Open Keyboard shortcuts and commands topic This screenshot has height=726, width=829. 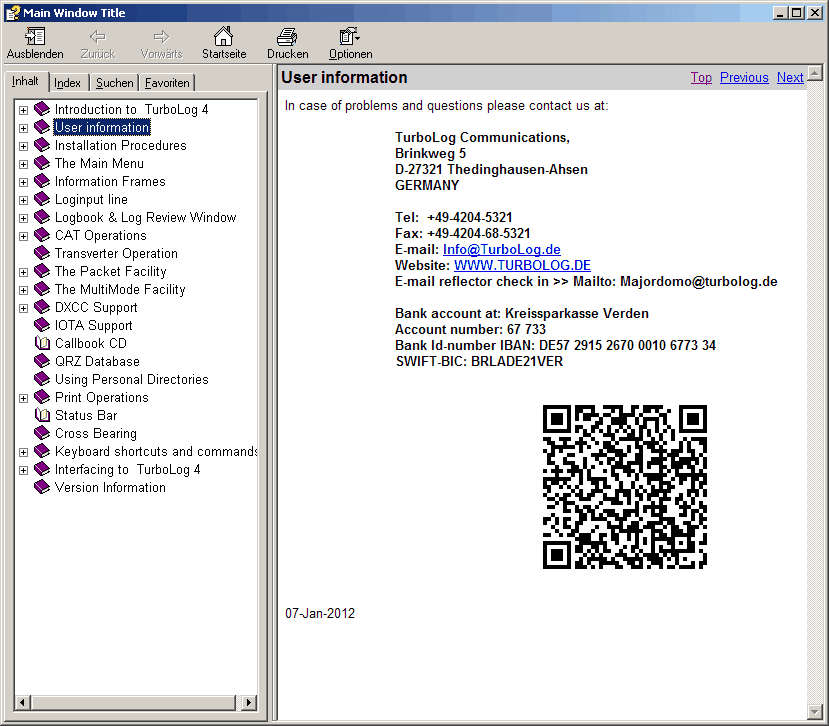156,451
